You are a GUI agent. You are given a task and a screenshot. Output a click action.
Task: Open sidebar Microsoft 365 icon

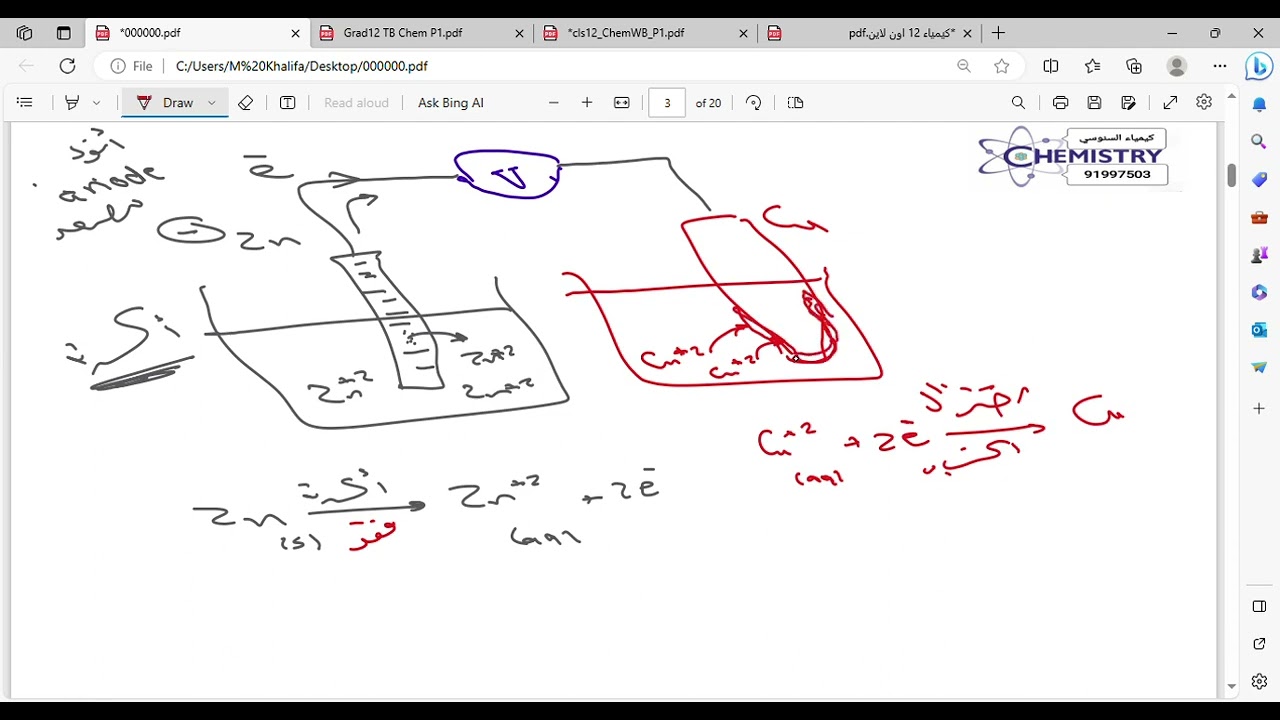tap(1259, 292)
